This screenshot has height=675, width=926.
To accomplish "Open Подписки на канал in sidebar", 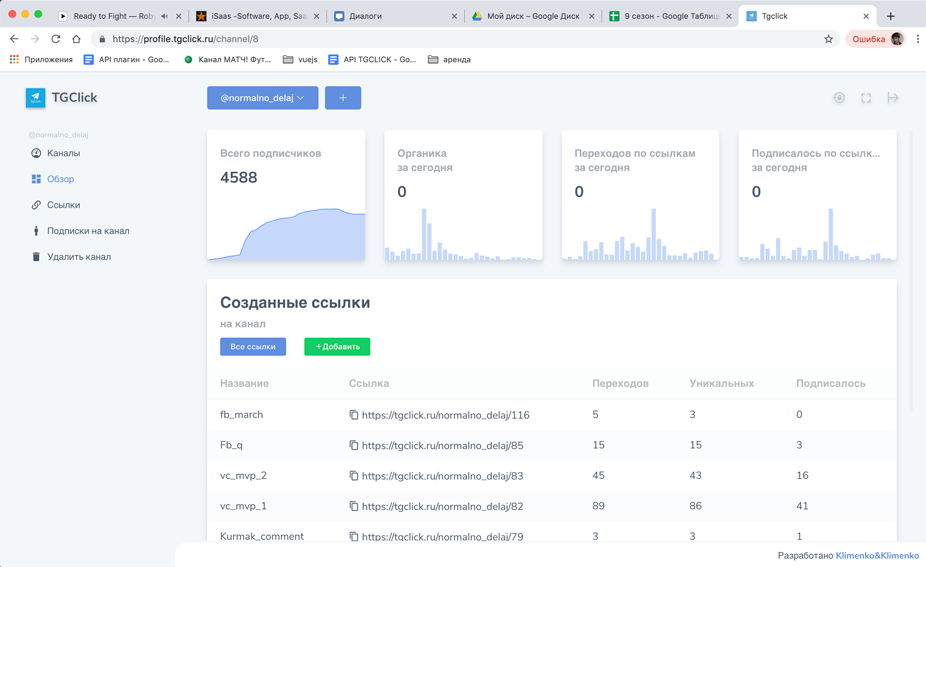I will pyautogui.click(x=87, y=231).
